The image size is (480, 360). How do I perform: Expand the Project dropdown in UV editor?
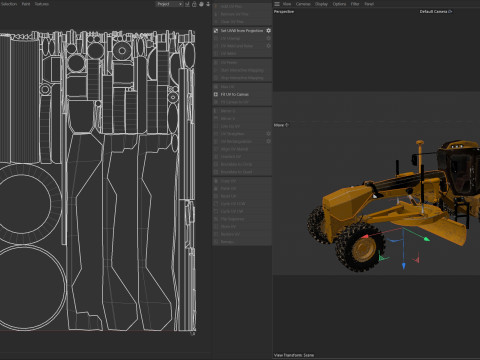click(x=169, y=4)
